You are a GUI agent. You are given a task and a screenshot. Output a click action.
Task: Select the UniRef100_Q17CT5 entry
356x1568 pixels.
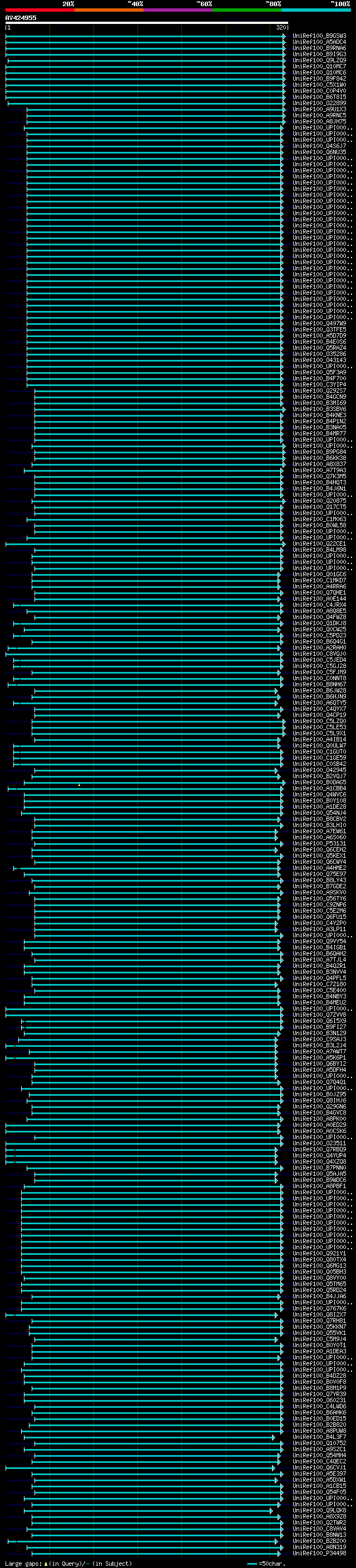click(x=319, y=506)
